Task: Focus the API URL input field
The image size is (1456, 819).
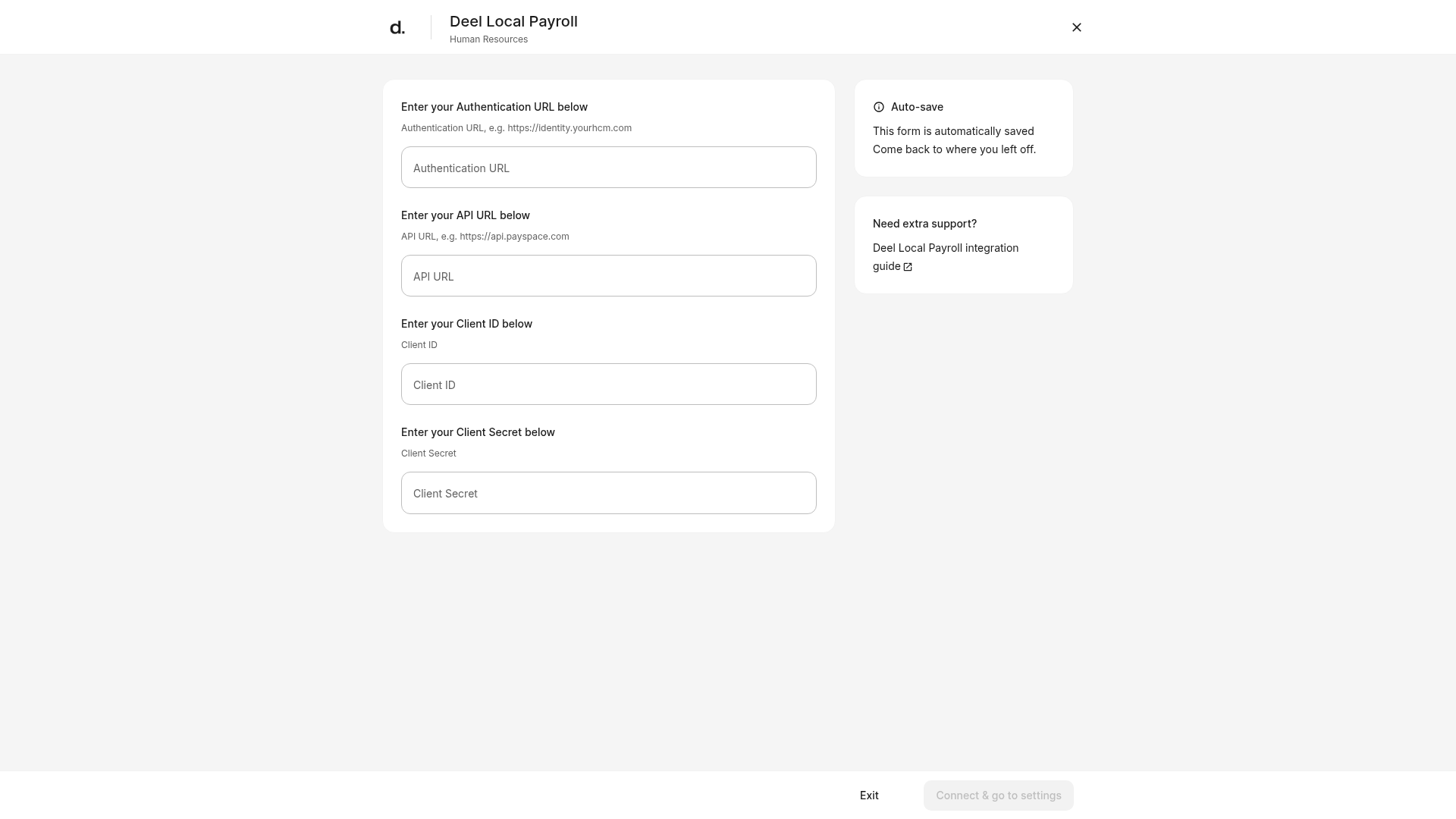Action: pos(609,276)
